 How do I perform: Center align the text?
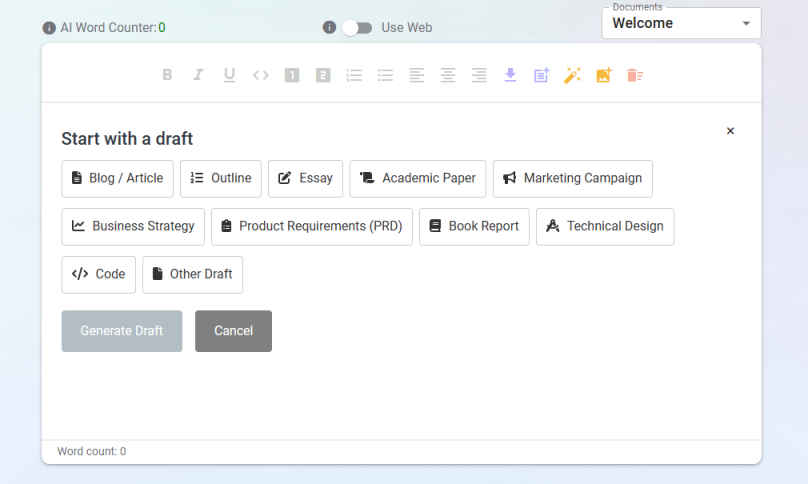pos(448,75)
